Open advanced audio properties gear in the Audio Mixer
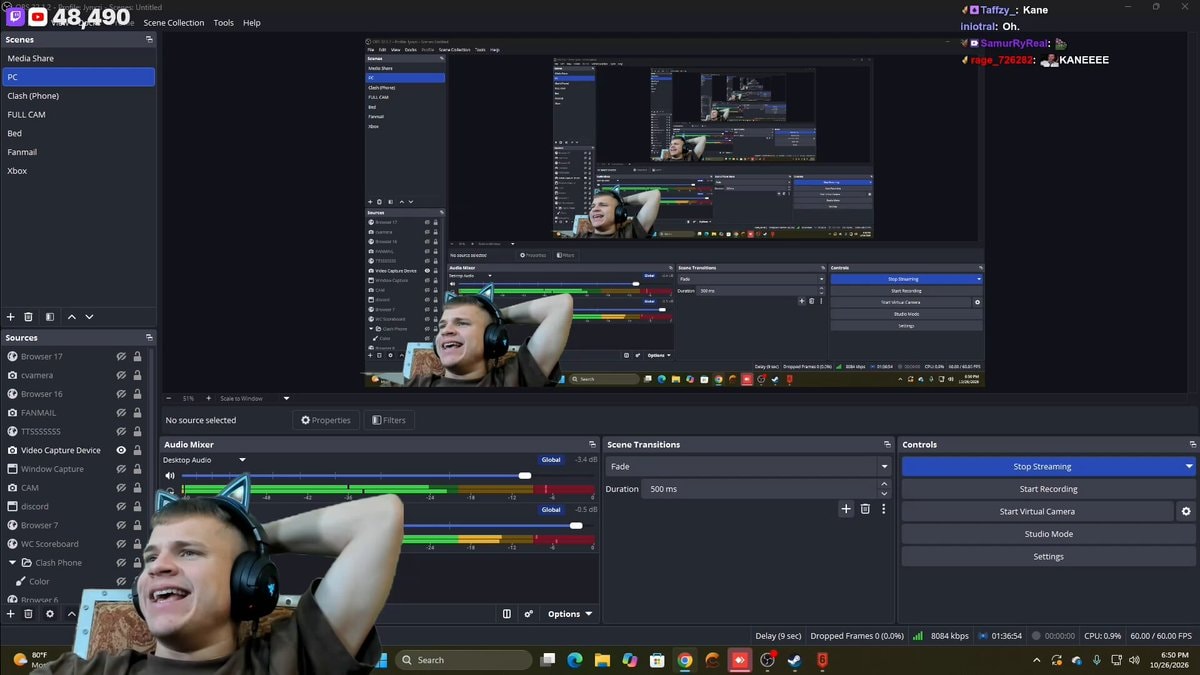The height and width of the screenshot is (675, 1200). coord(529,614)
